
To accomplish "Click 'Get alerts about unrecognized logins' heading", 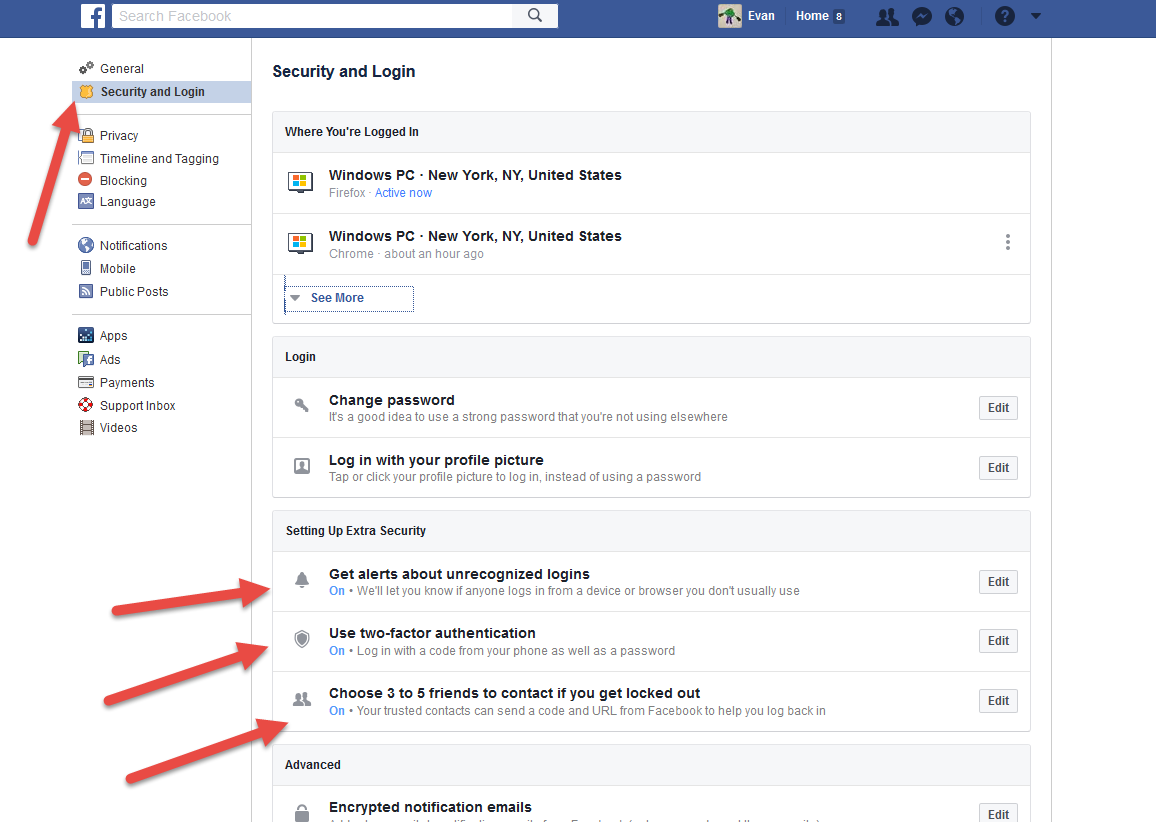I will click(459, 574).
